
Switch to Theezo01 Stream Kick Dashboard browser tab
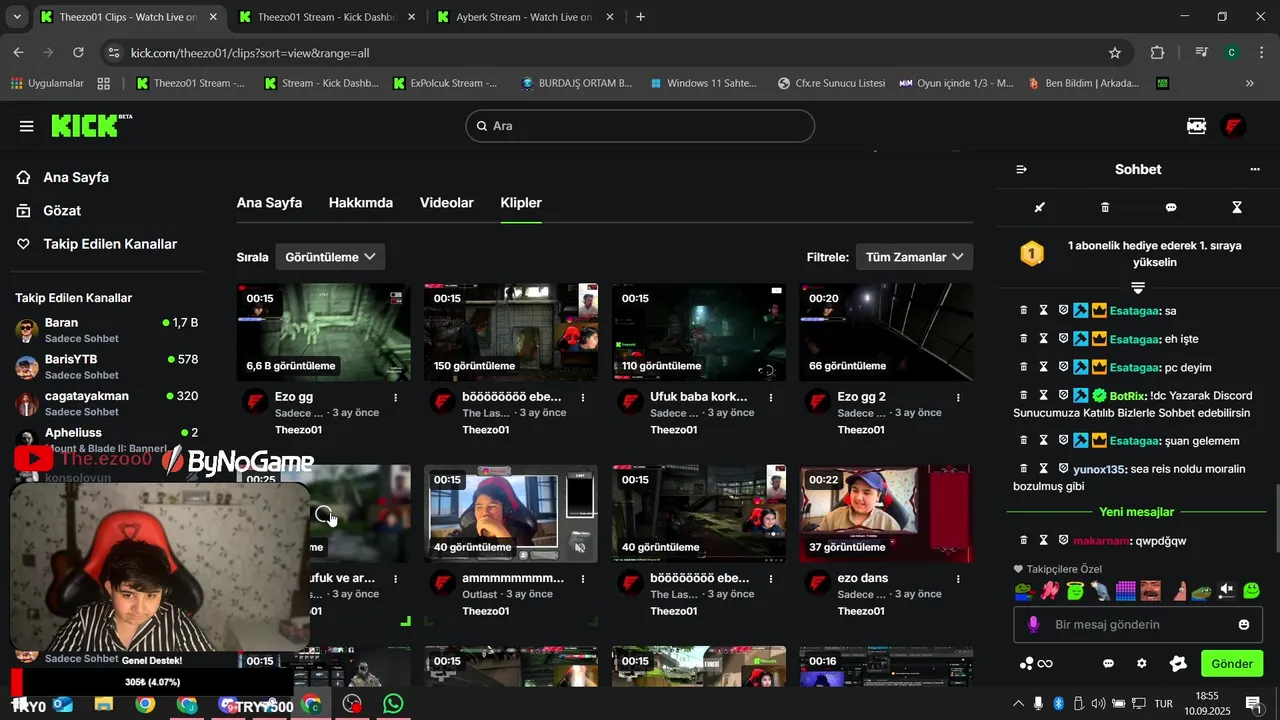click(x=327, y=17)
